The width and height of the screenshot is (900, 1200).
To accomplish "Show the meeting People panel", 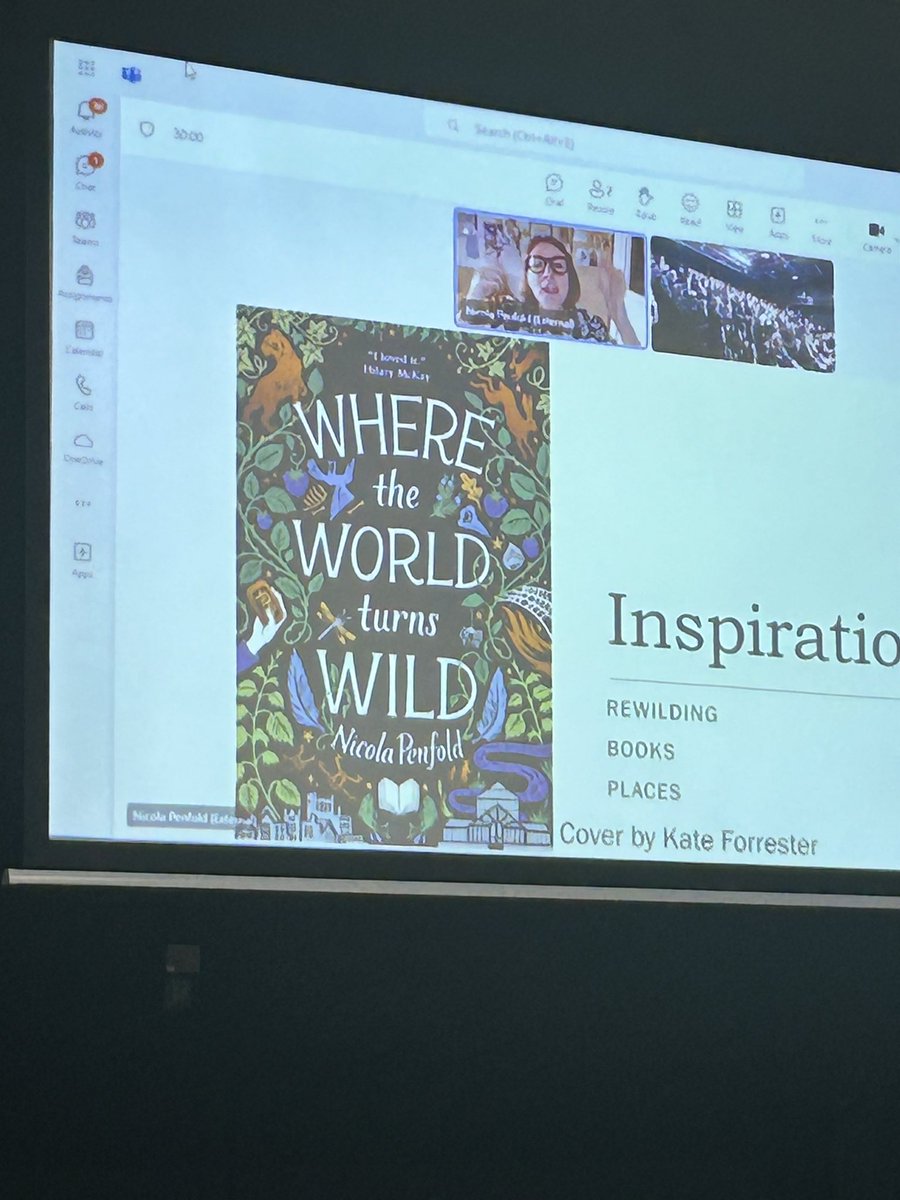I will coord(600,195).
